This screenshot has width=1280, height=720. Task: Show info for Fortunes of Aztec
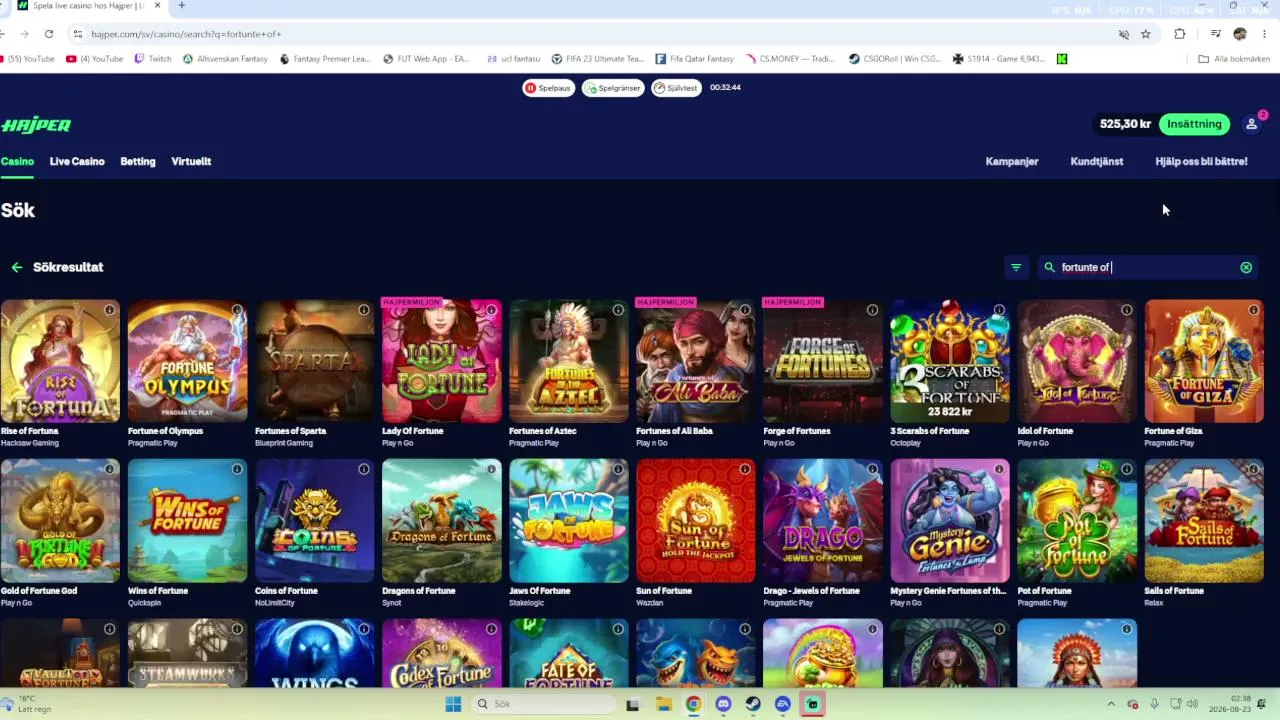tap(618, 310)
